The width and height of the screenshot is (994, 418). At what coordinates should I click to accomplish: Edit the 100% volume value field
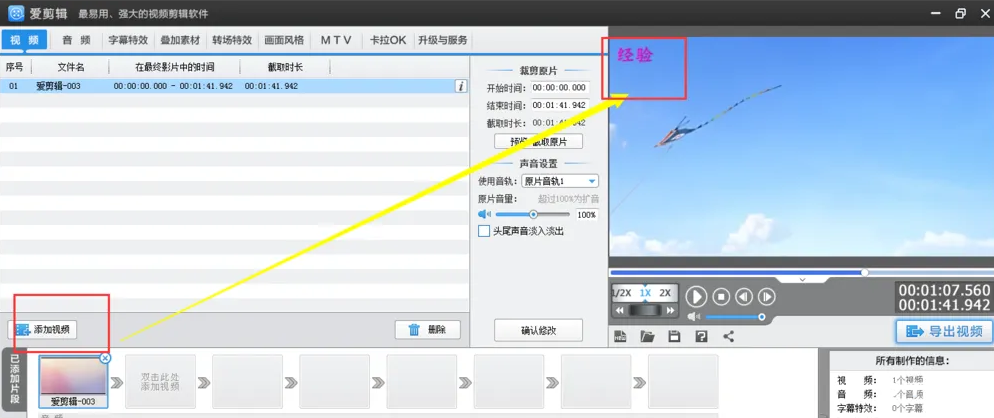click(x=587, y=215)
